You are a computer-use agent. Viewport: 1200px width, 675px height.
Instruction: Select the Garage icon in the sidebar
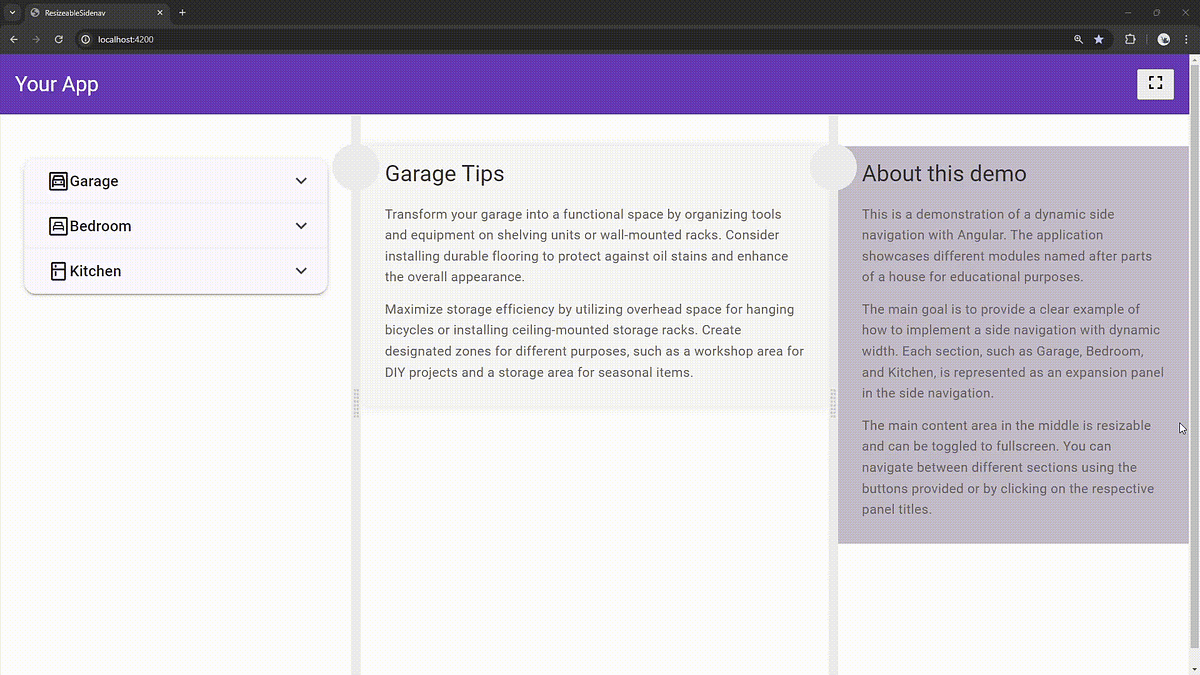point(57,181)
